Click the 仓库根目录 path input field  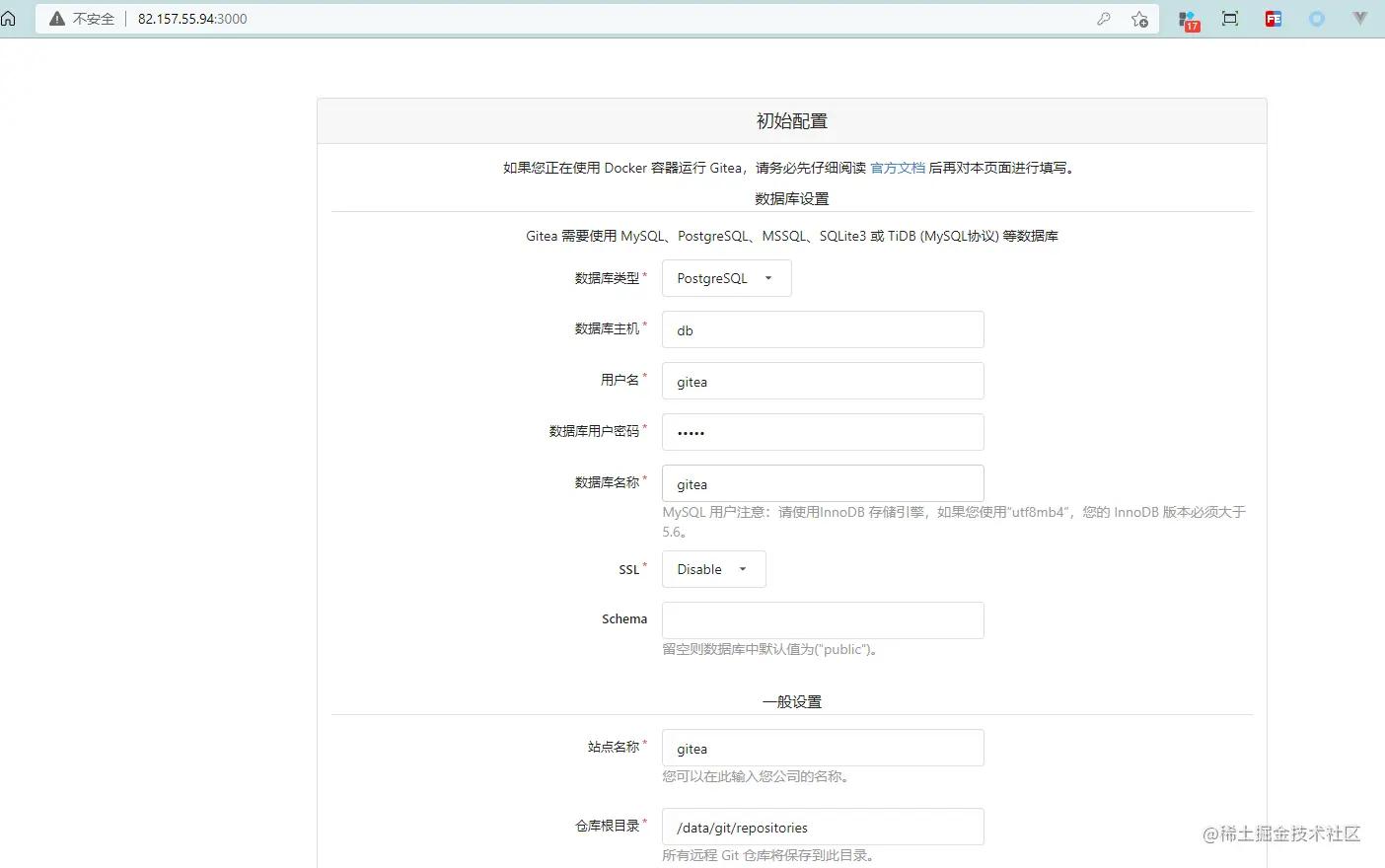click(823, 827)
